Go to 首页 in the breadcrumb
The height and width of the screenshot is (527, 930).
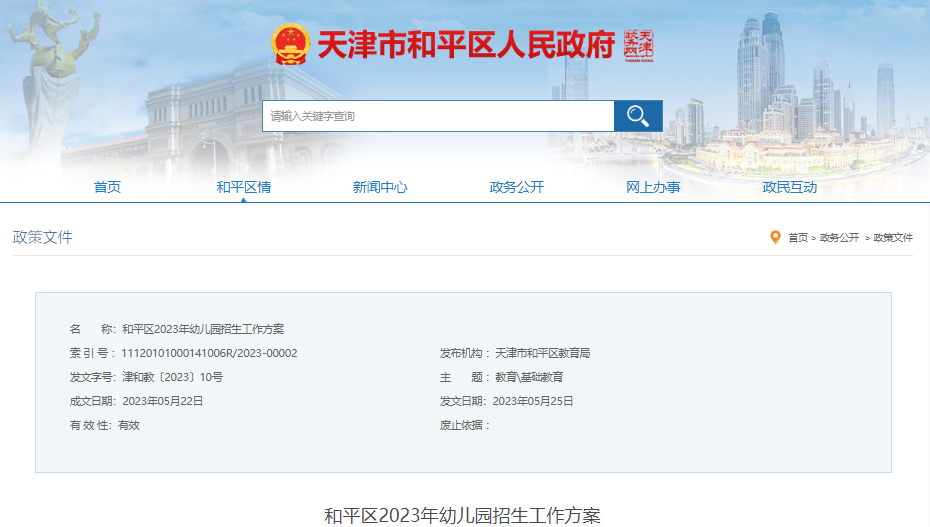(x=798, y=238)
